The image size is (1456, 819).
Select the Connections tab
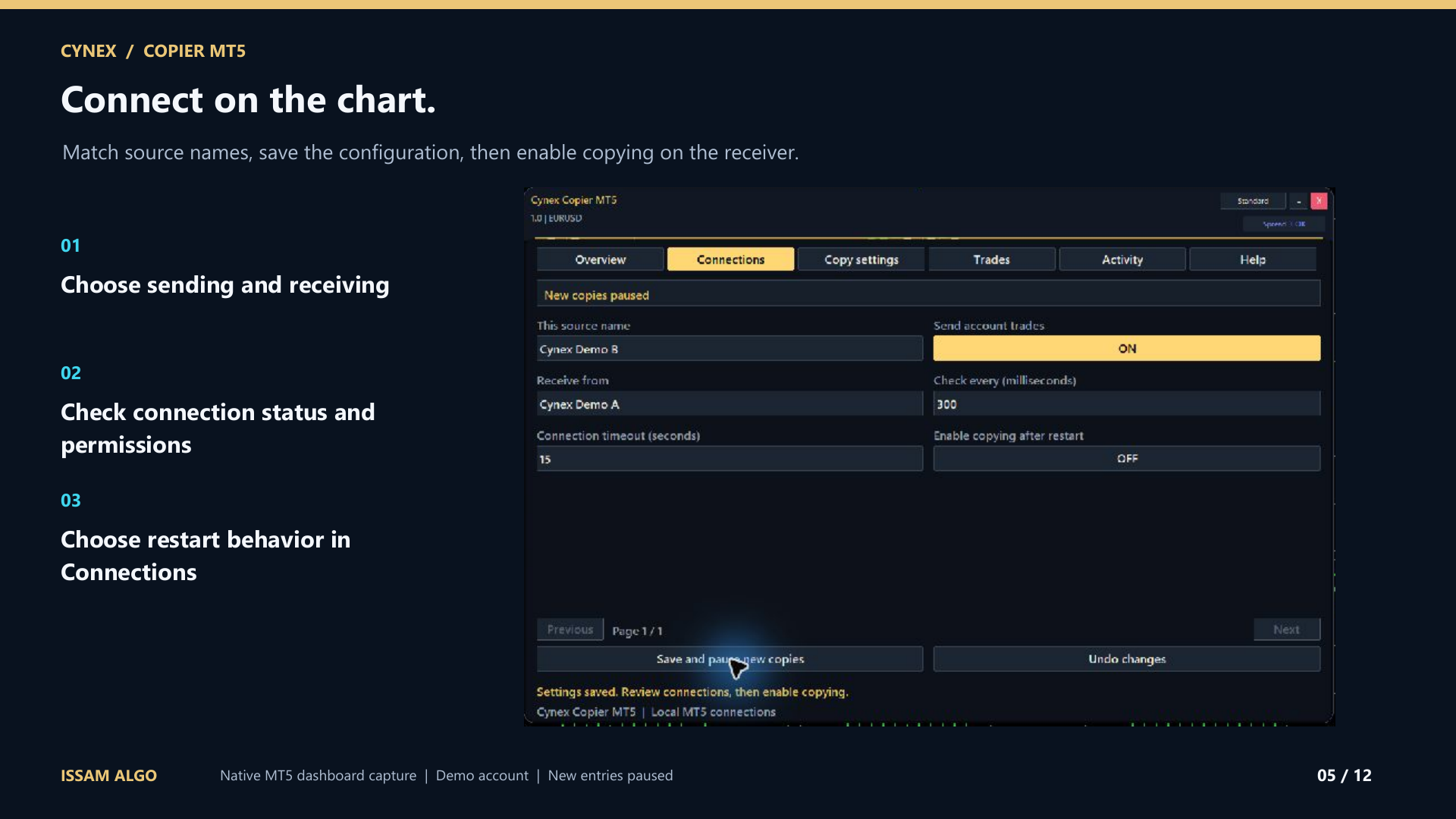click(x=730, y=259)
